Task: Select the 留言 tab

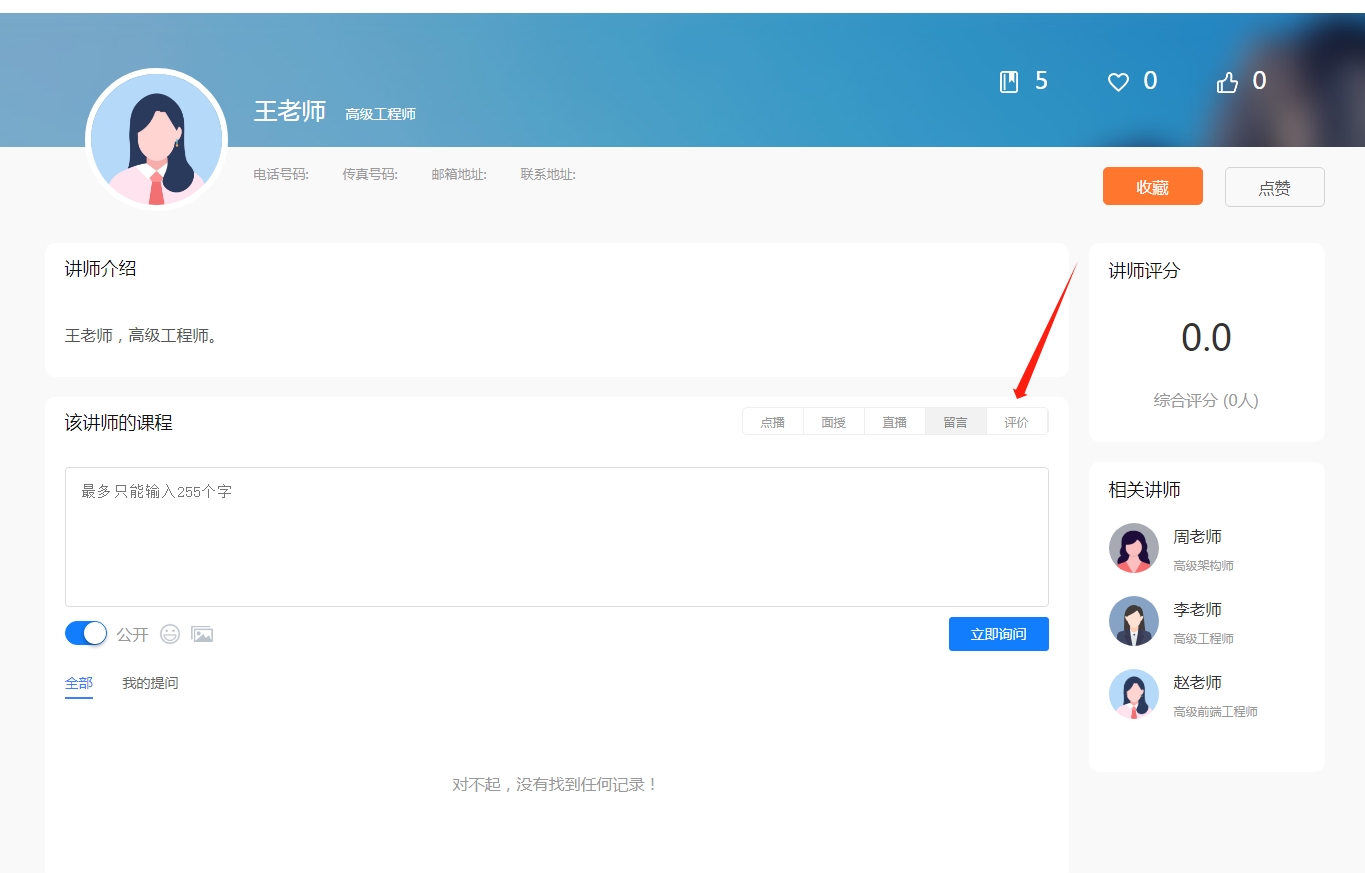Action: 956,422
